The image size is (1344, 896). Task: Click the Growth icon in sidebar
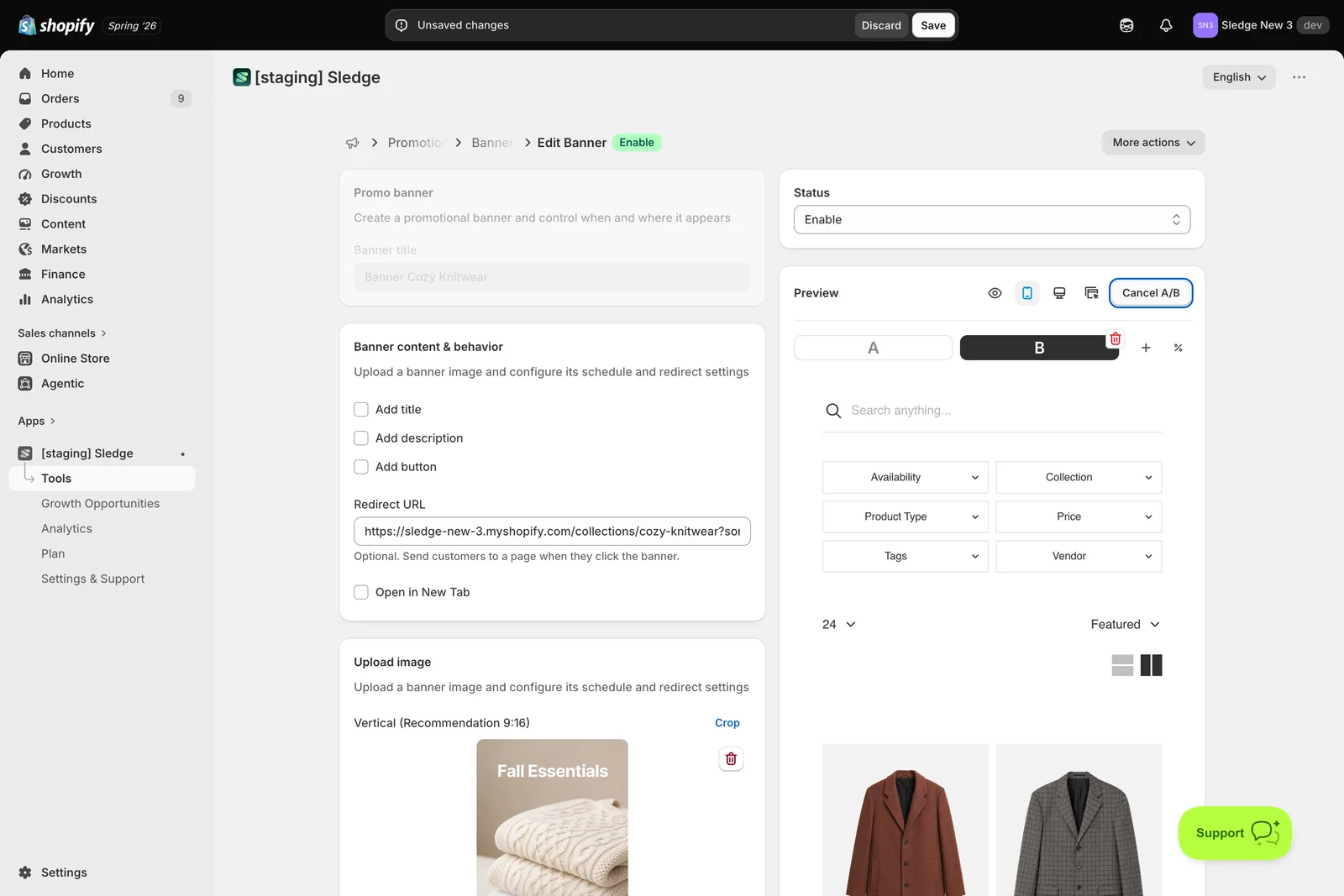click(x=25, y=175)
